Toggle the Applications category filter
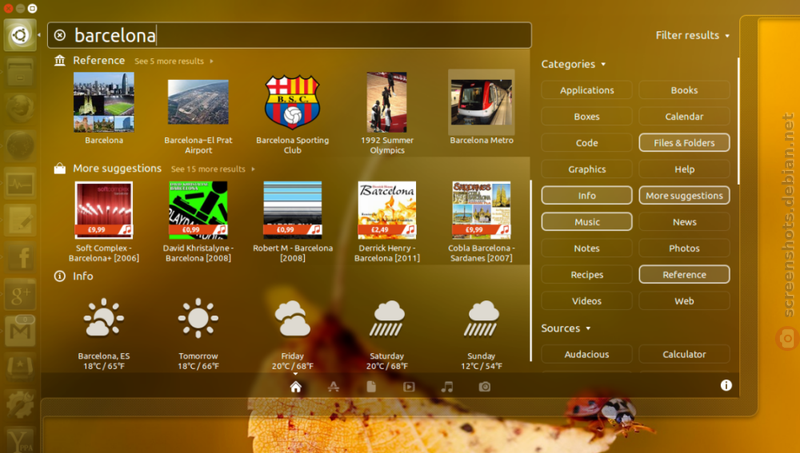 tap(587, 90)
